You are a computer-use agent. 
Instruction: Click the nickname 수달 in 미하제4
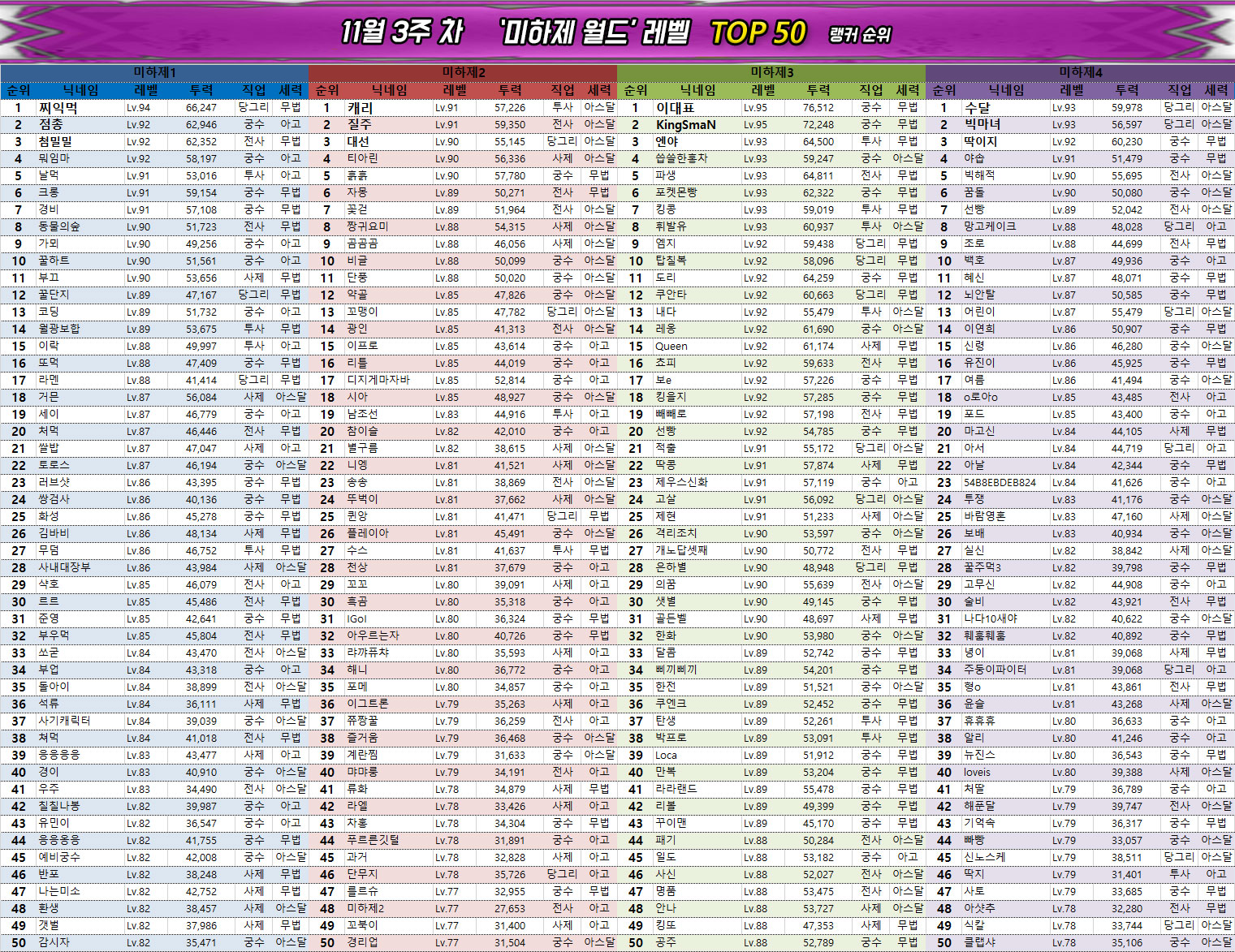pos(977,108)
